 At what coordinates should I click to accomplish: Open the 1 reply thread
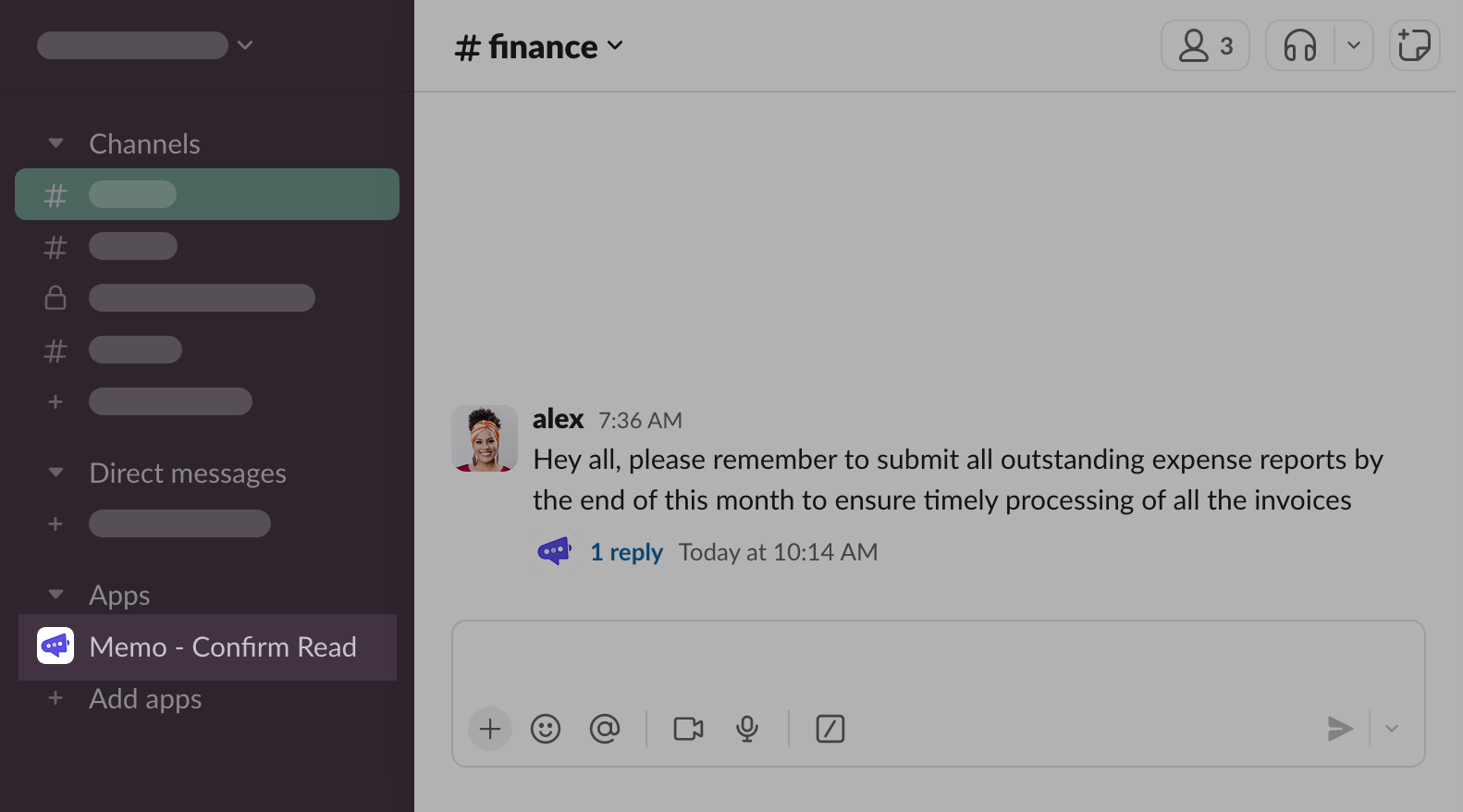(x=626, y=552)
